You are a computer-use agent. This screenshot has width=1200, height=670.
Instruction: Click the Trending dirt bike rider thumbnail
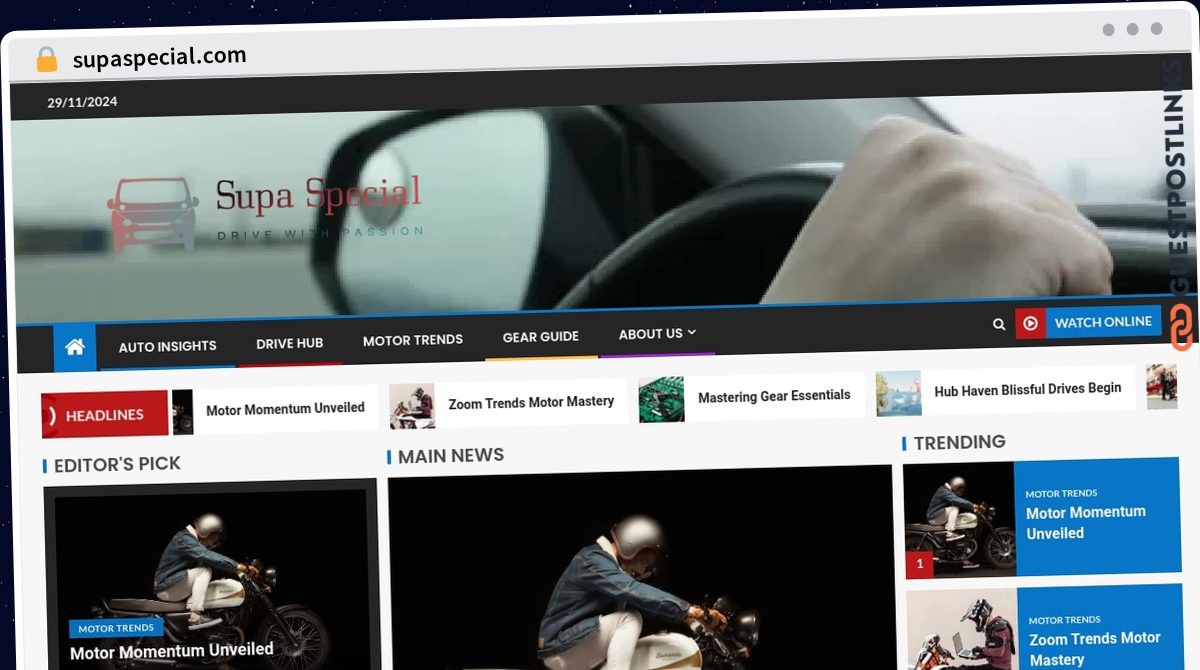962,630
